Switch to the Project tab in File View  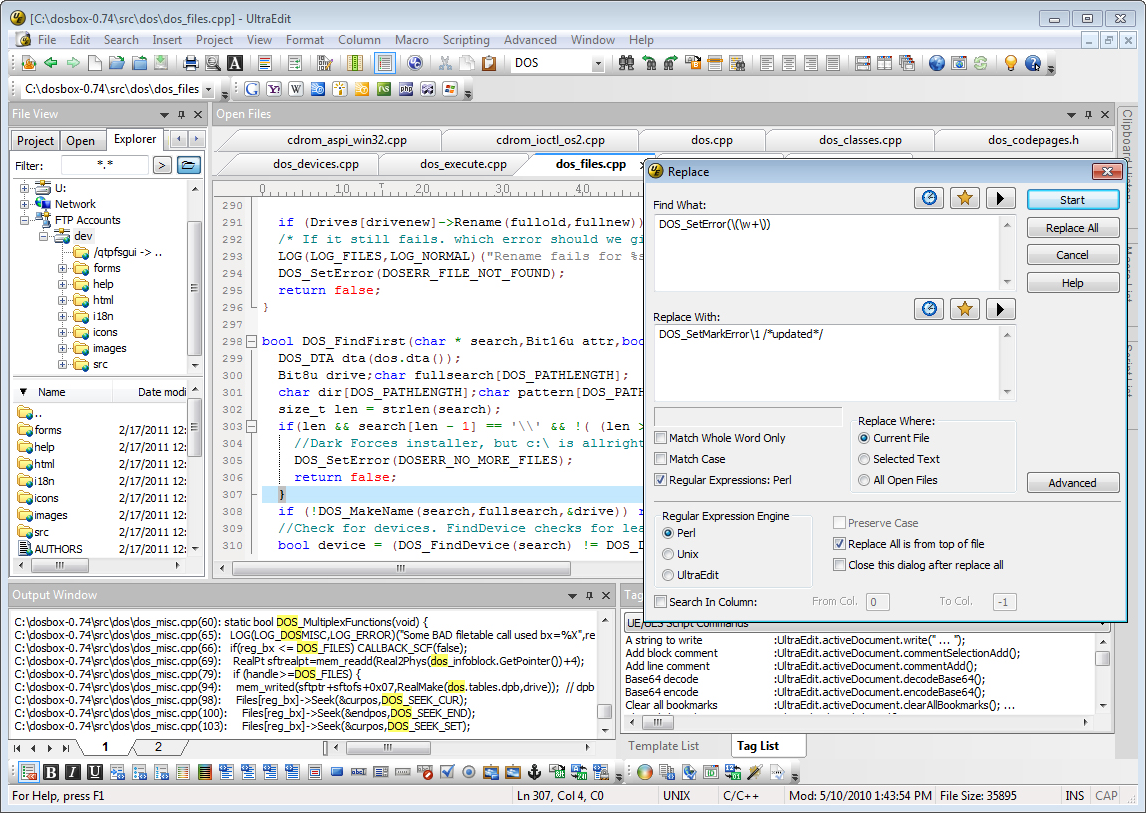coord(35,140)
